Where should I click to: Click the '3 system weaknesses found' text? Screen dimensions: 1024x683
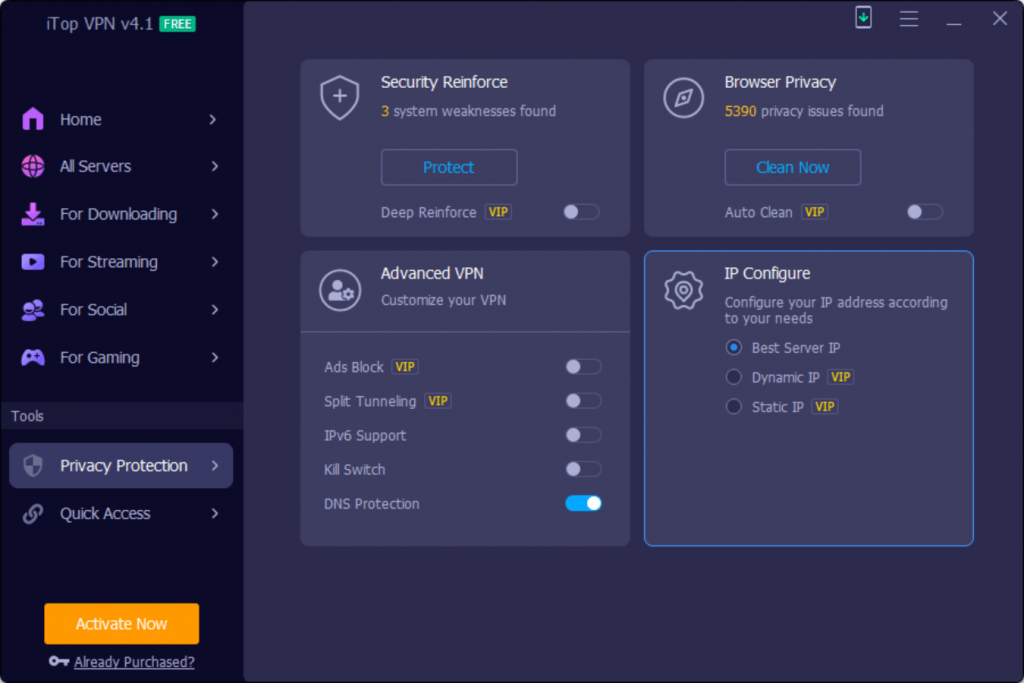point(468,111)
